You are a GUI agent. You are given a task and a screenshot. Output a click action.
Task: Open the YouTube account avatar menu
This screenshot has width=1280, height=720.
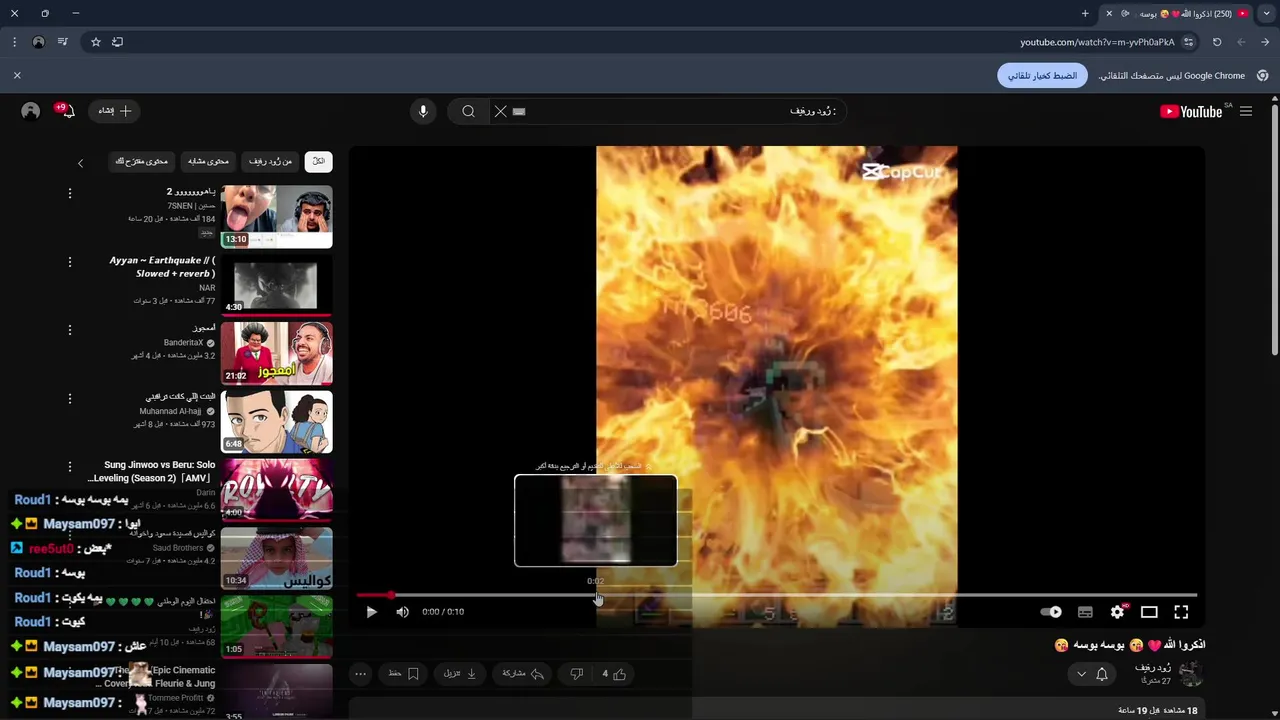(x=30, y=111)
